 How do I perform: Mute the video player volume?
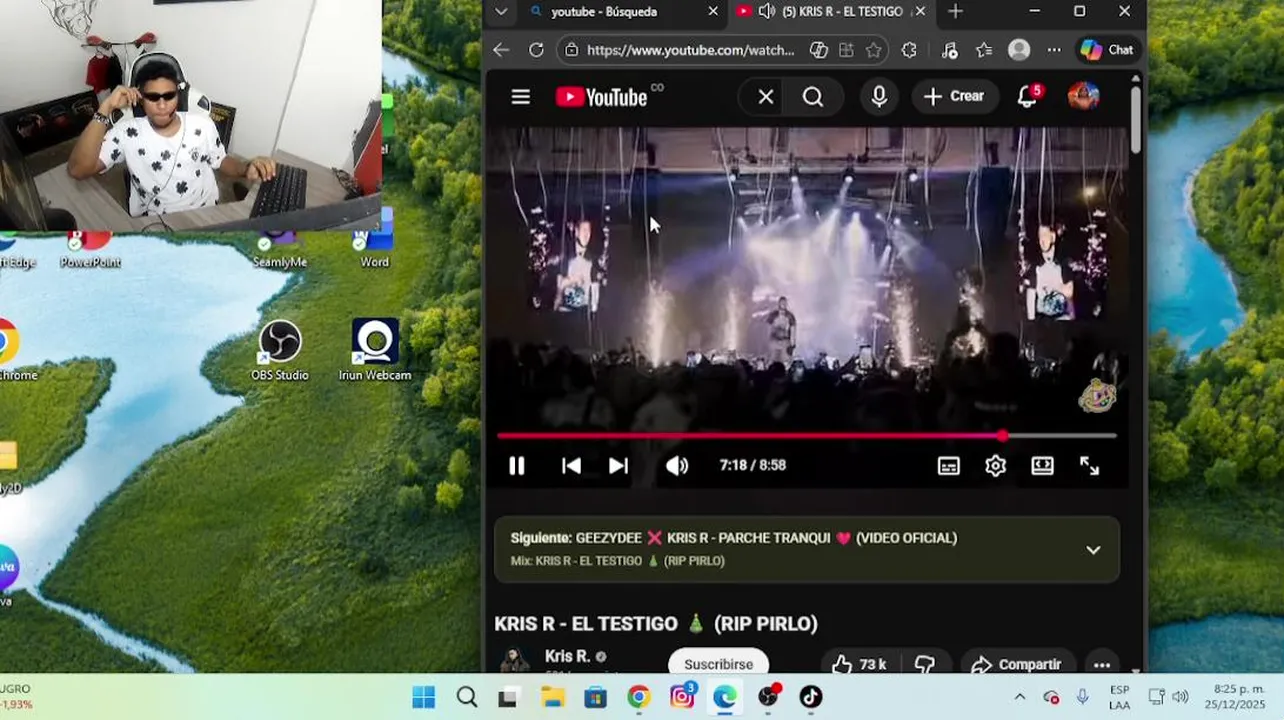click(x=677, y=466)
